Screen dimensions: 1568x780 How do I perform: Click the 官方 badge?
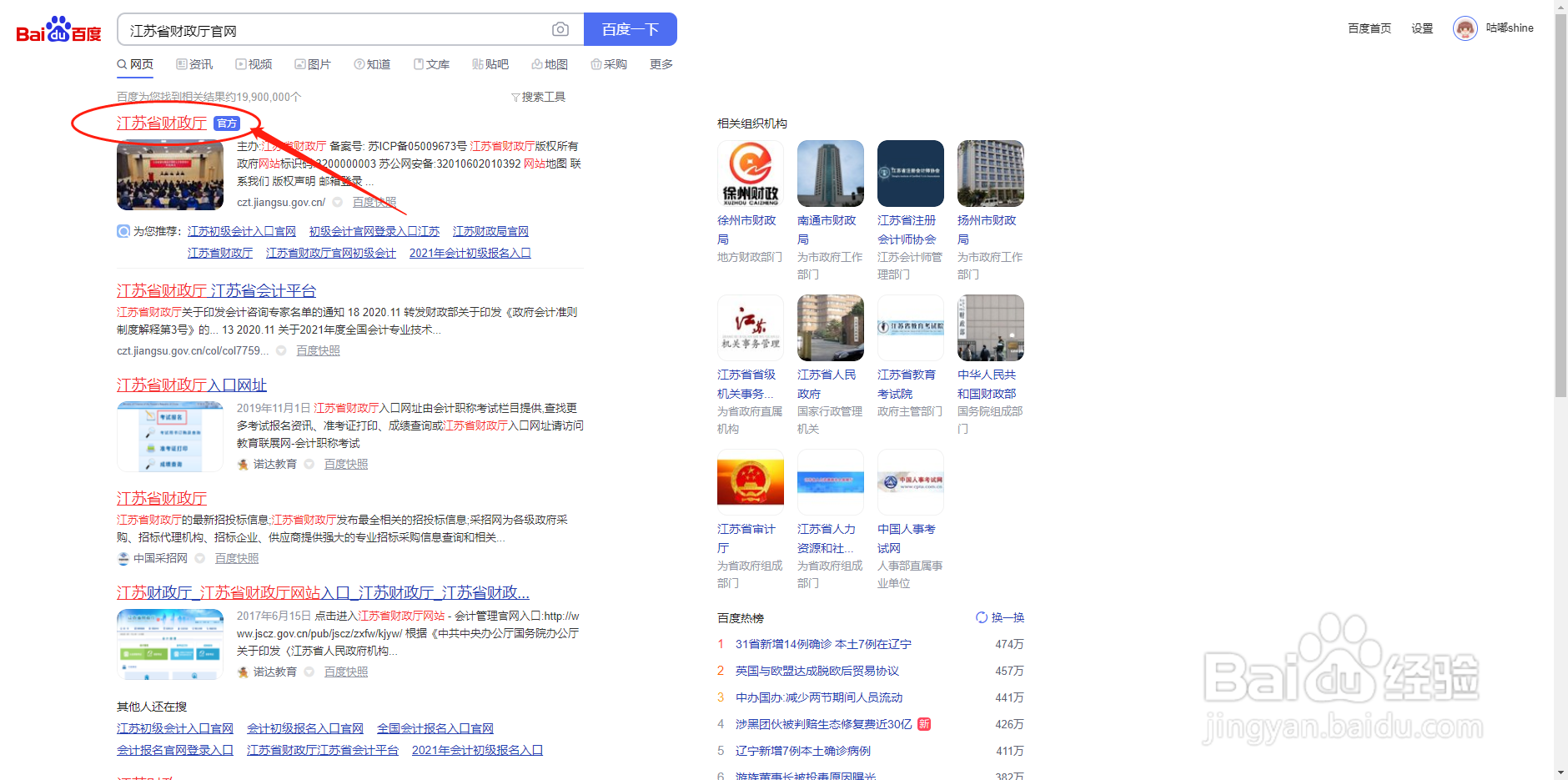pos(226,123)
